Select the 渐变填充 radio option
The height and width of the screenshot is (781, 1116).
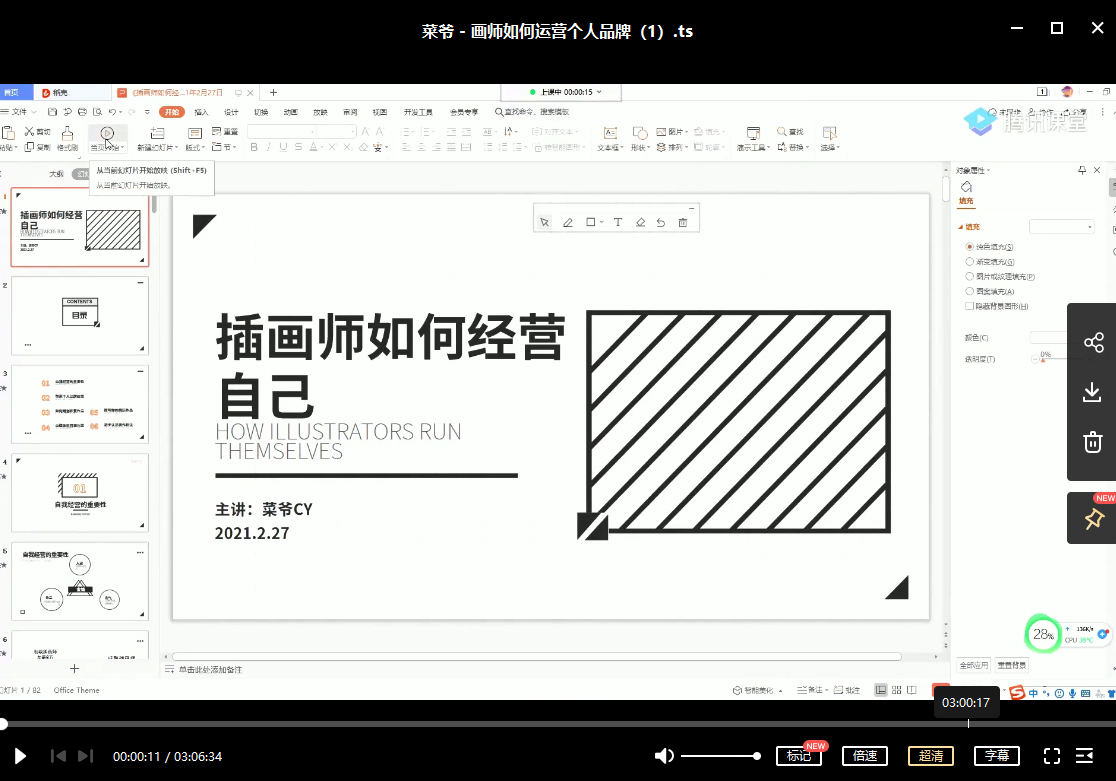pyautogui.click(x=969, y=261)
